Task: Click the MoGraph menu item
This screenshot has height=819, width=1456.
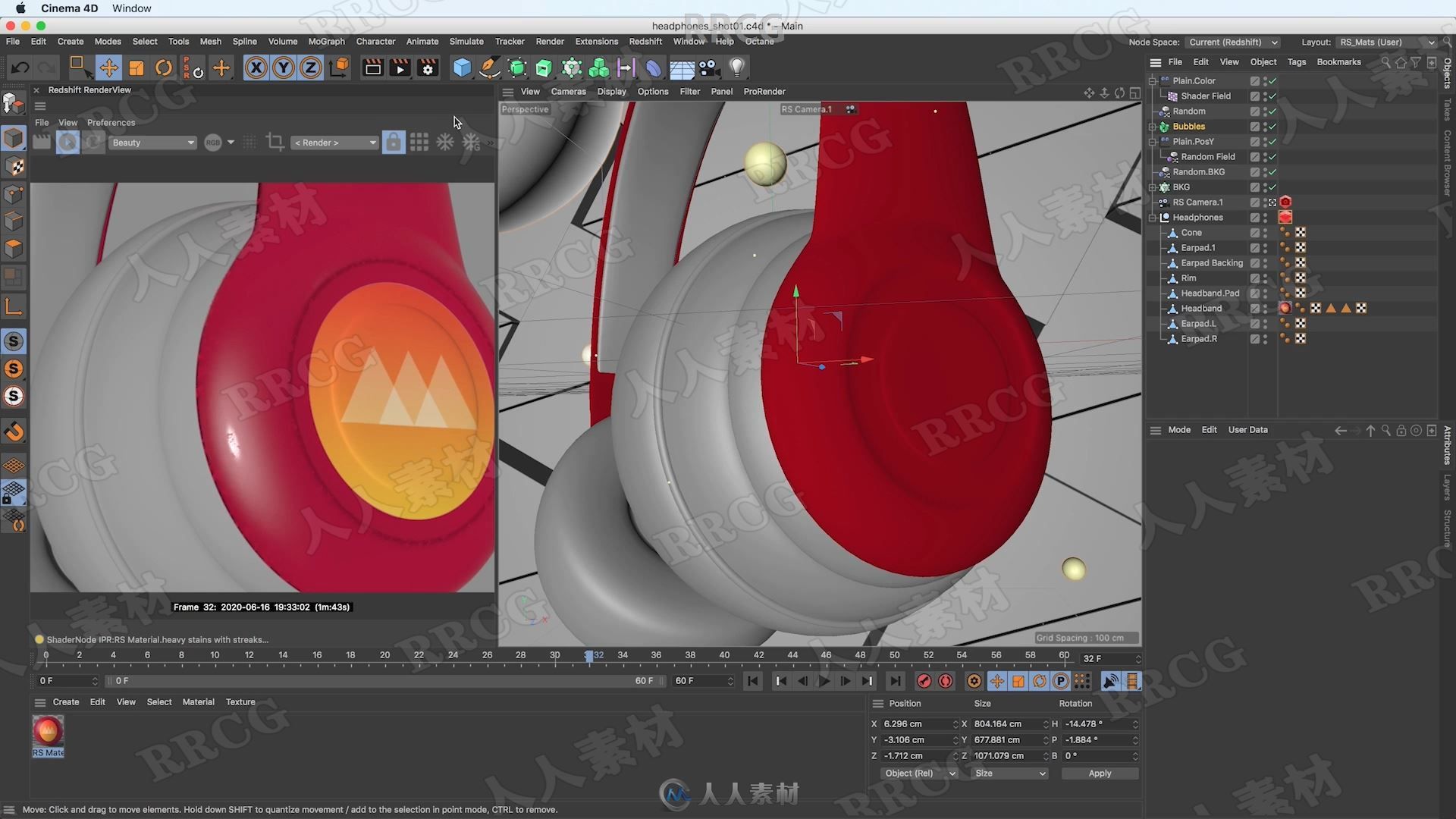Action: (x=326, y=41)
